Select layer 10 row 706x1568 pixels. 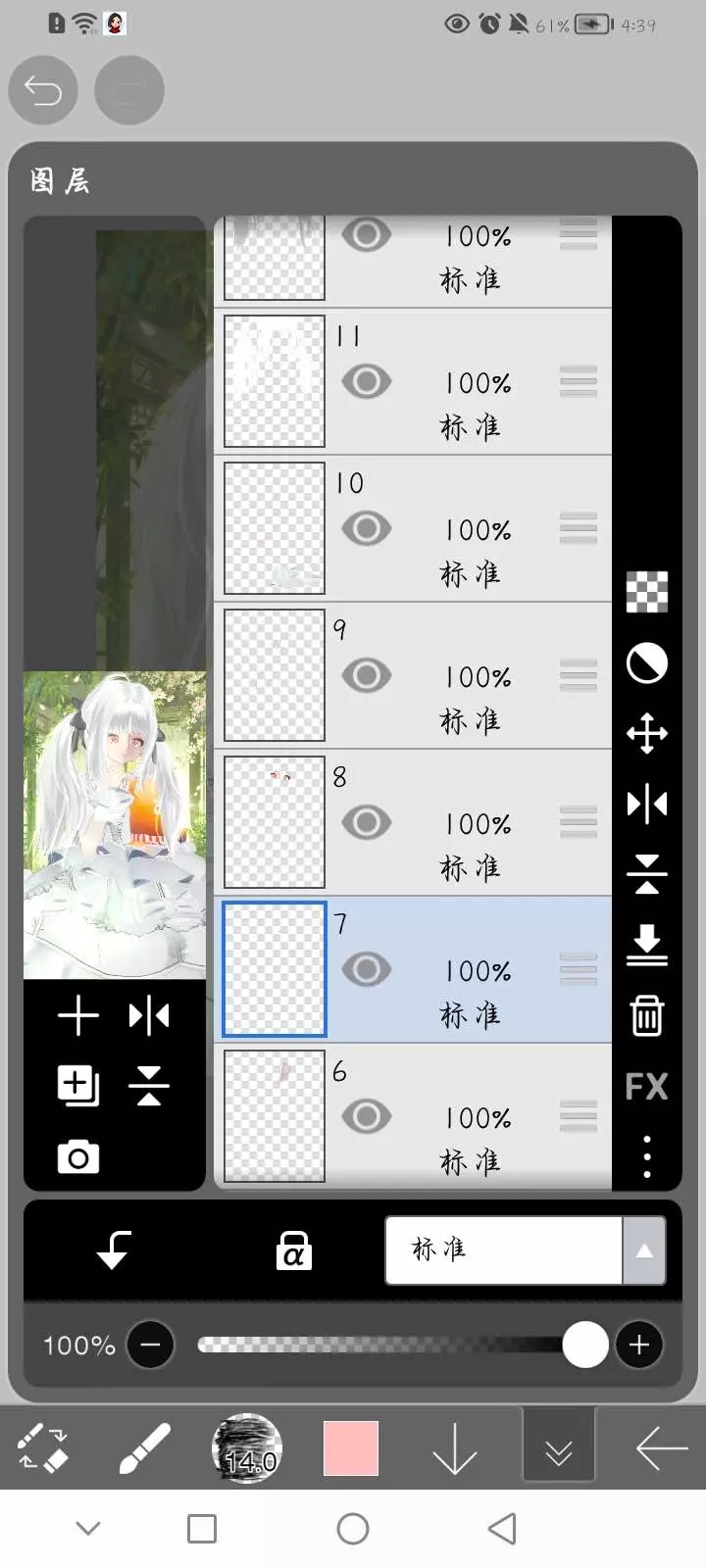413,529
